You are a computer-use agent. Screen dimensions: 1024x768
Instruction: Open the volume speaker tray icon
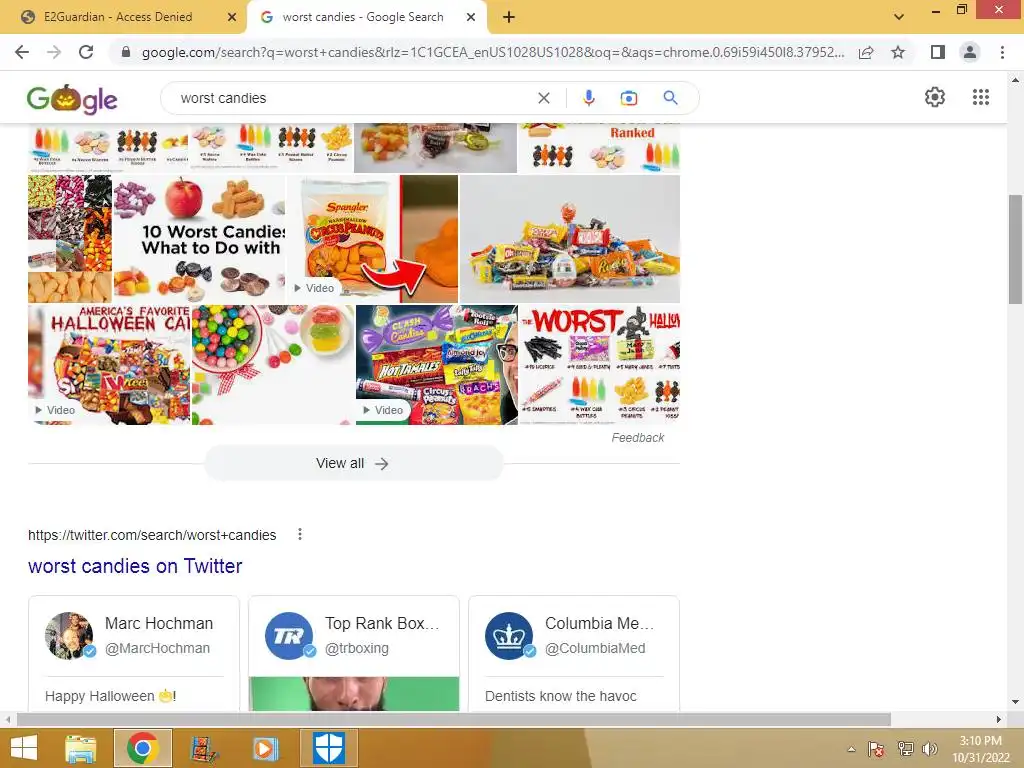click(x=929, y=749)
